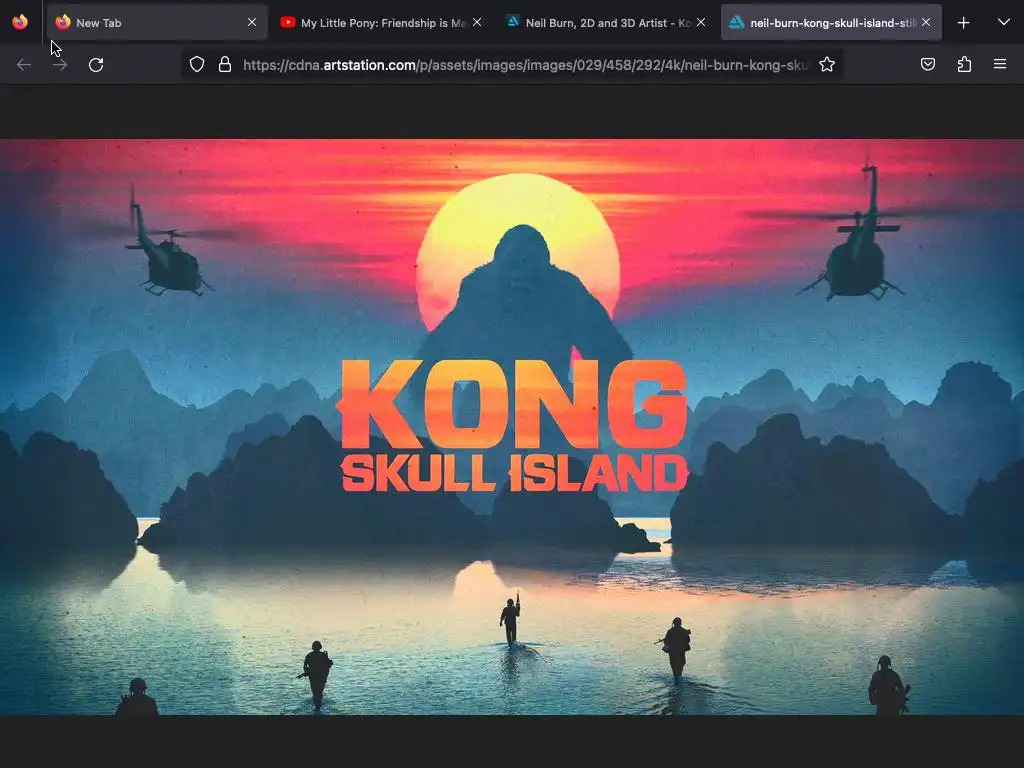Go forward to next page
The height and width of the screenshot is (768, 1024).
point(60,65)
